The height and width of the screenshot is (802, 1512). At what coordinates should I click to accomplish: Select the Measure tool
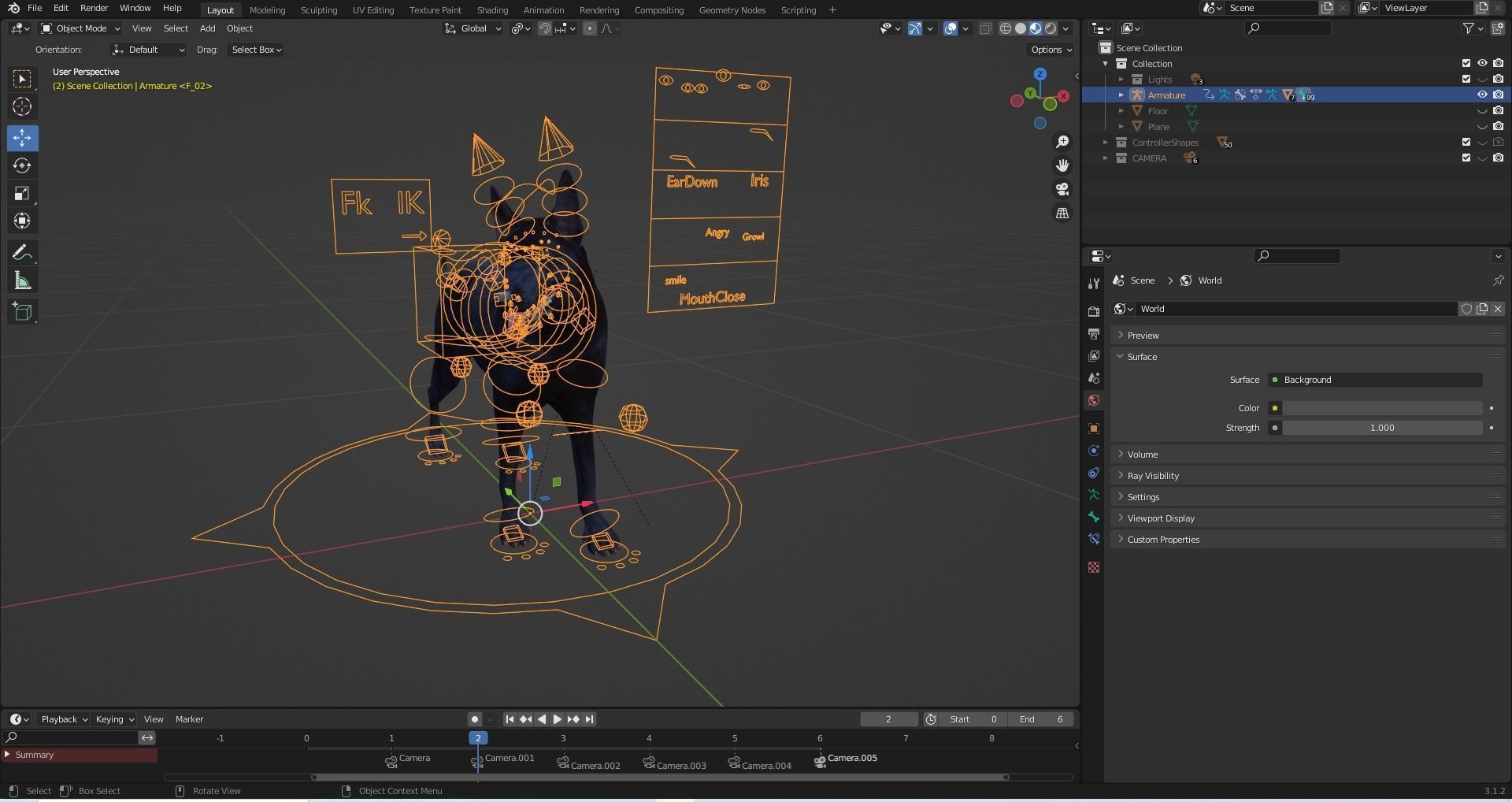point(22,280)
